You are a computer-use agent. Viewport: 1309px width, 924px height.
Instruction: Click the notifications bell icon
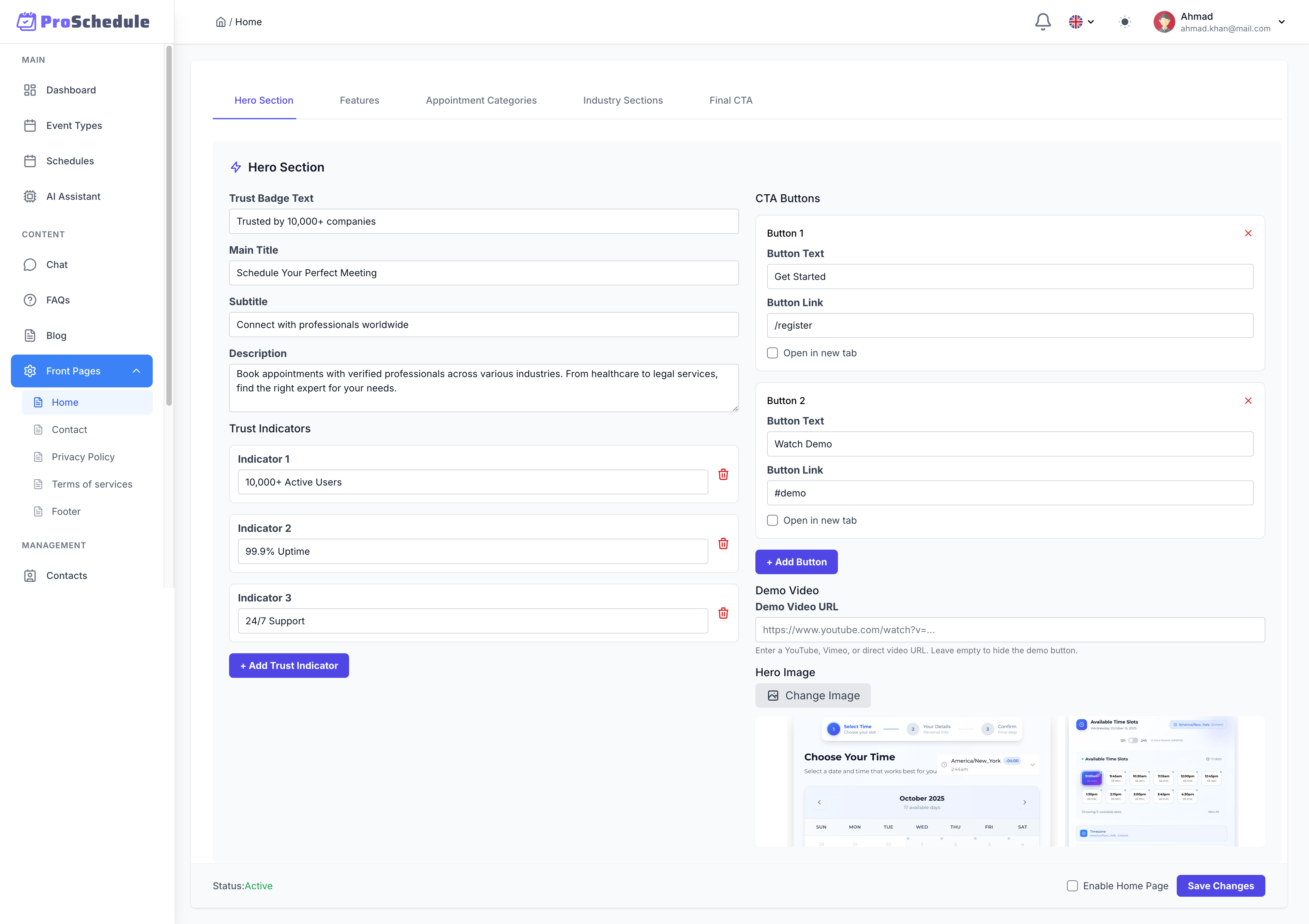click(1042, 22)
